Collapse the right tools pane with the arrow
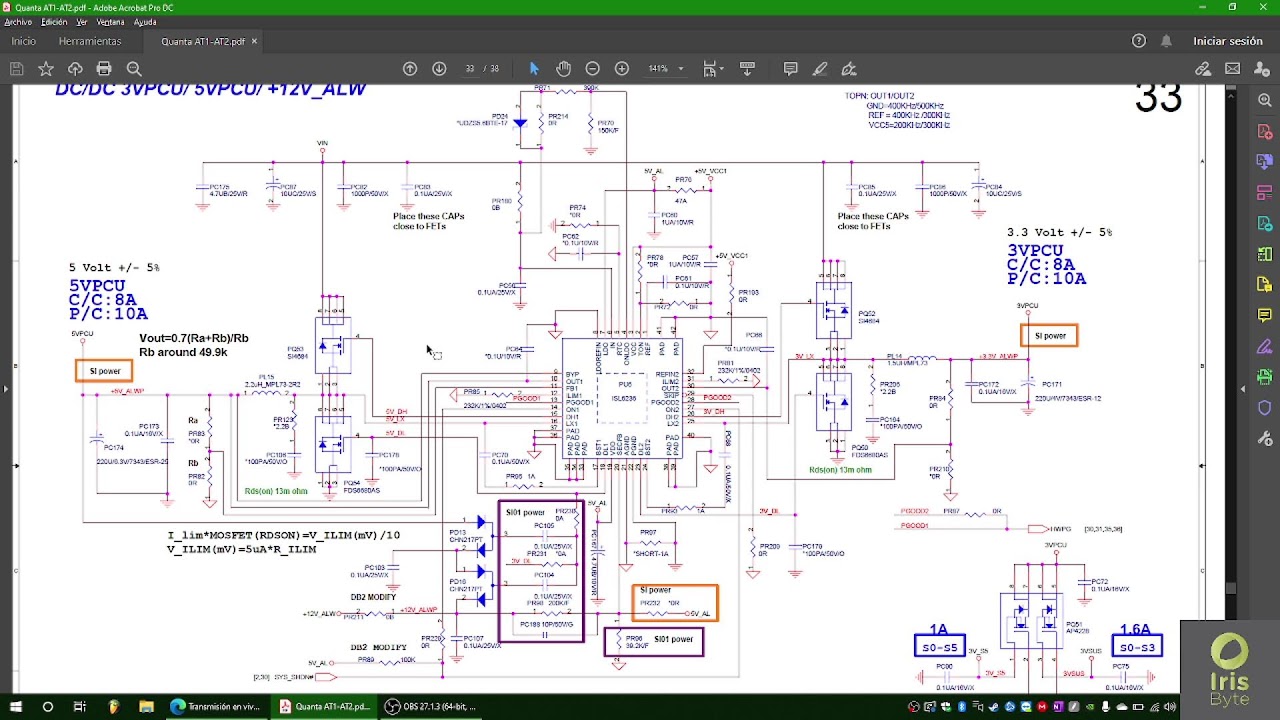Screen dimensions: 1280x720 [x=1243, y=388]
